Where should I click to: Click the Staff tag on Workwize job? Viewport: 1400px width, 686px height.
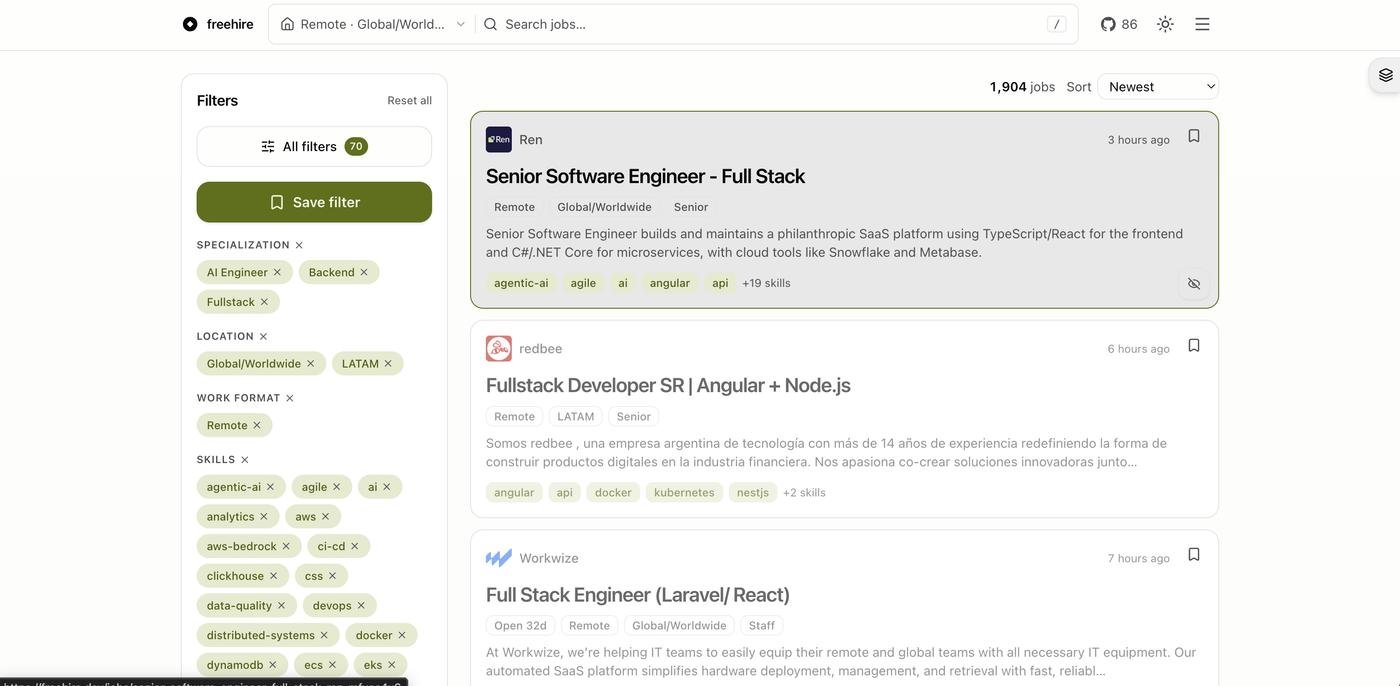[762, 626]
